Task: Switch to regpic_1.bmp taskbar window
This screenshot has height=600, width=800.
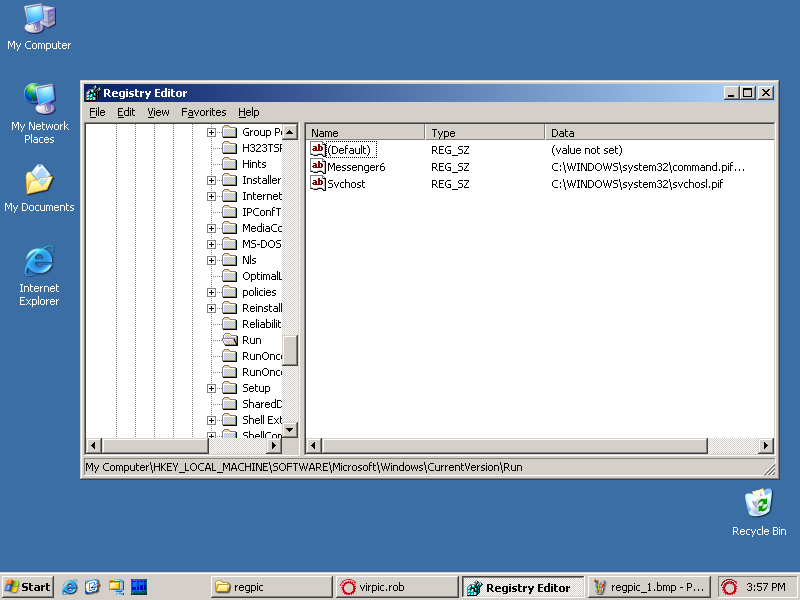Action: pyautogui.click(x=649, y=587)
